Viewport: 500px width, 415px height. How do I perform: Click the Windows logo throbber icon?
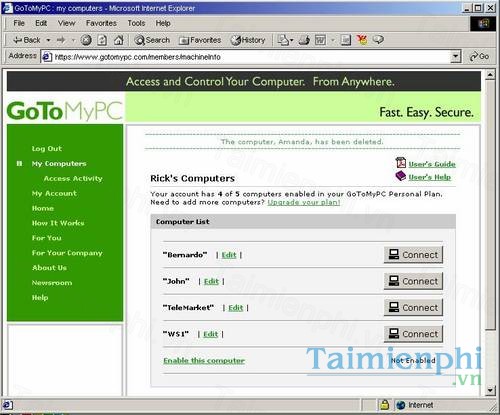pyautogui.click(x=483, y=24)
